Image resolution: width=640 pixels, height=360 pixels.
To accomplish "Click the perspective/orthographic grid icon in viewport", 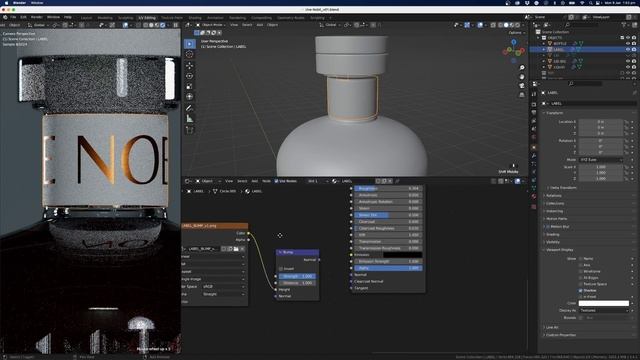I will pyautogui.click(x=522, y=95).
